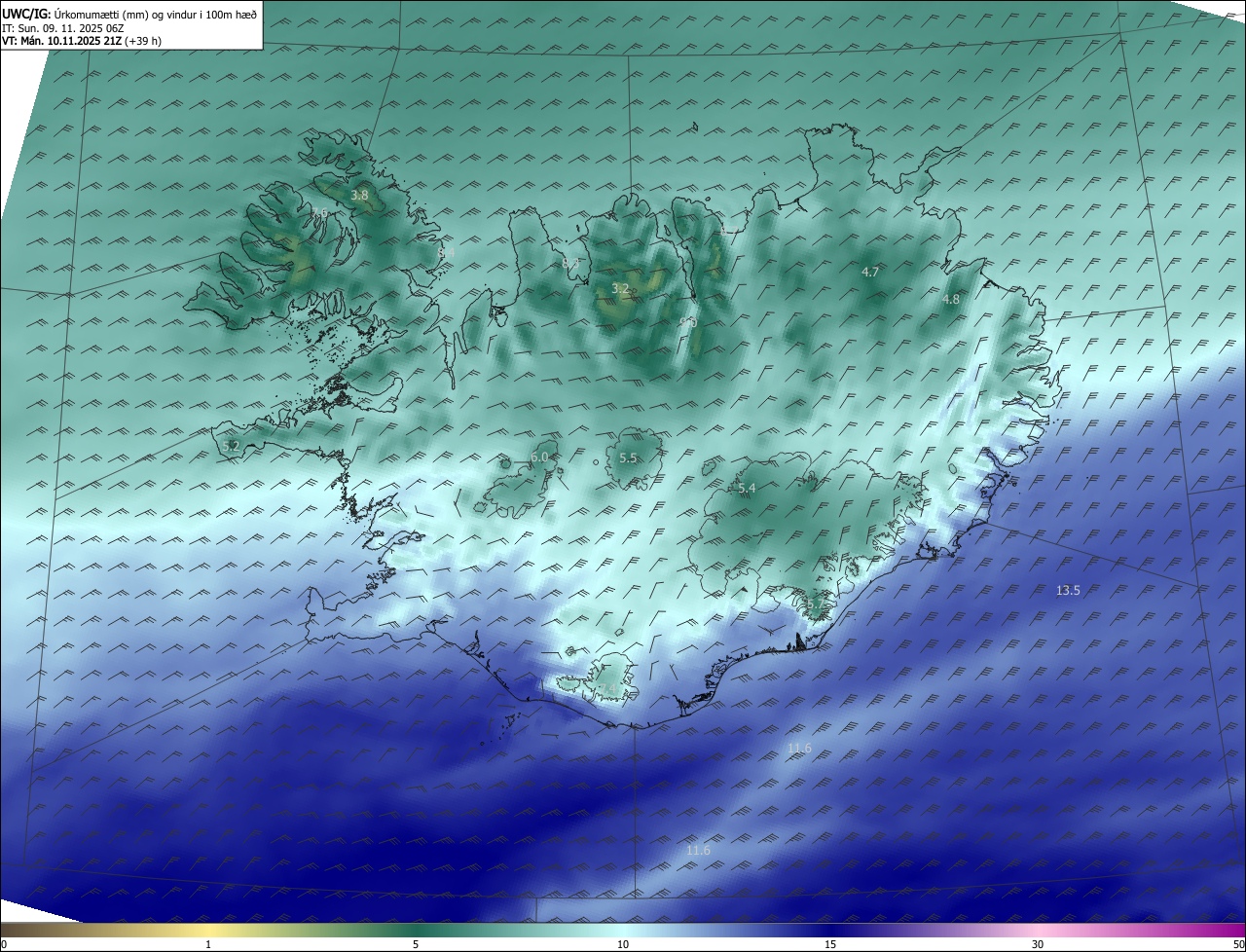Click the 3.8 value label in the Westfjords
Image resolution: width=1246 pixels, height=952 pixels.
tap(359, 195)
